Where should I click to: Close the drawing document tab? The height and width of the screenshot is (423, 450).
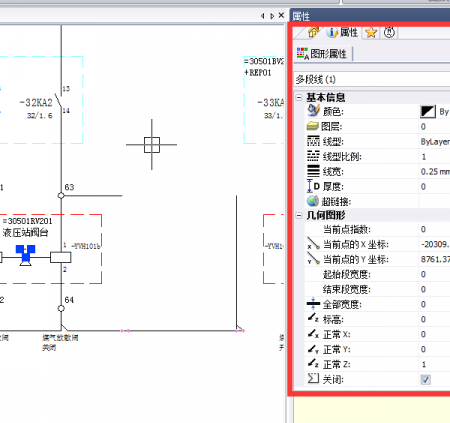(x=281, y=15)
